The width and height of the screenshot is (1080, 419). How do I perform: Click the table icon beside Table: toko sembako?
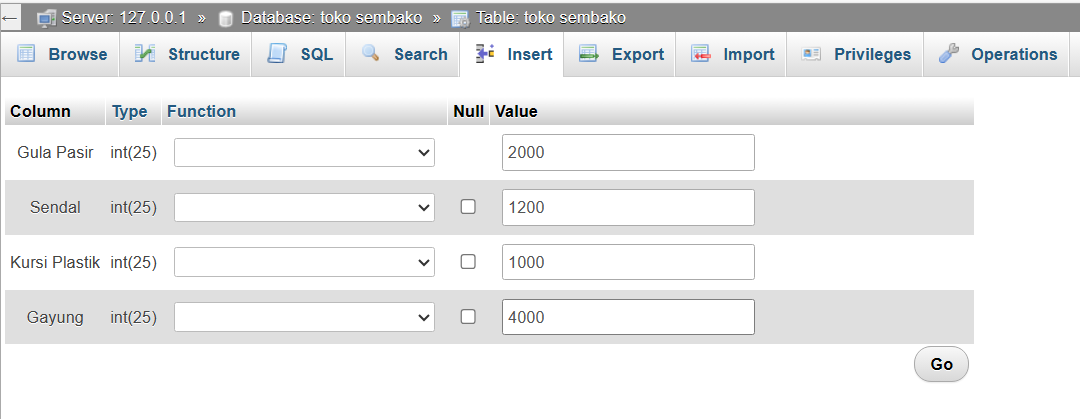click(x=460, y=19)
